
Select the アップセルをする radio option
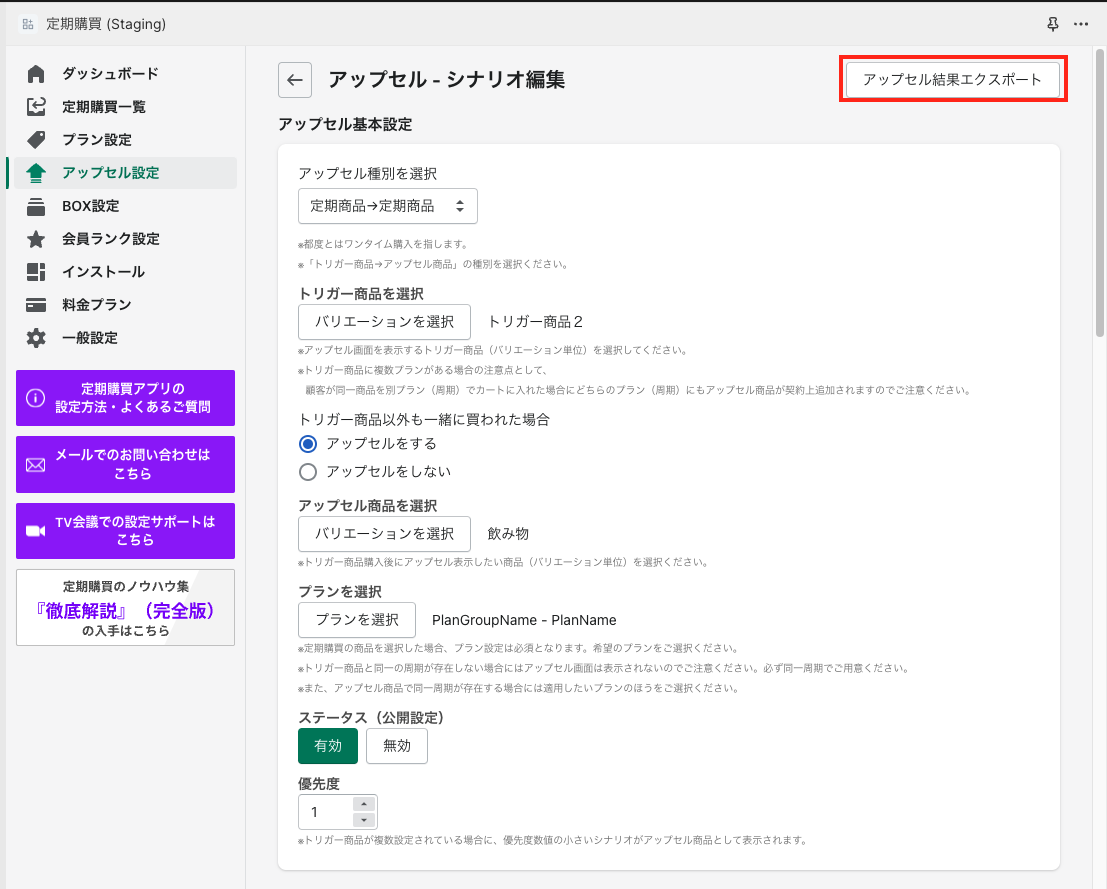point(308,443)
